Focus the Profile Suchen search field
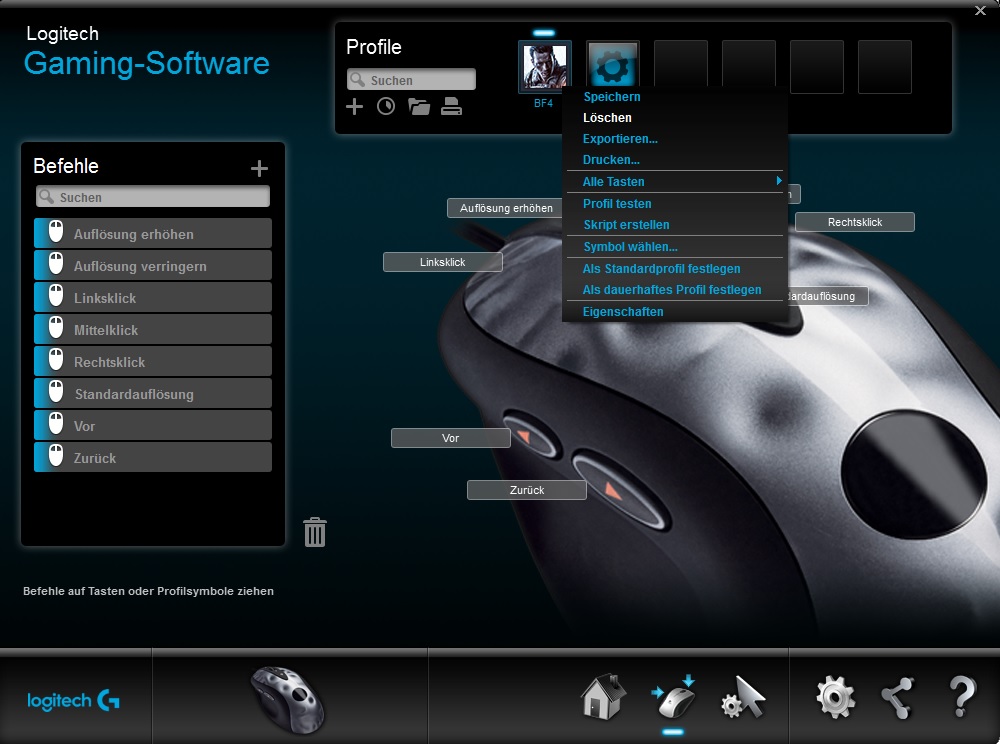This screenshot has height=744, width=1000. click(411, 80)
